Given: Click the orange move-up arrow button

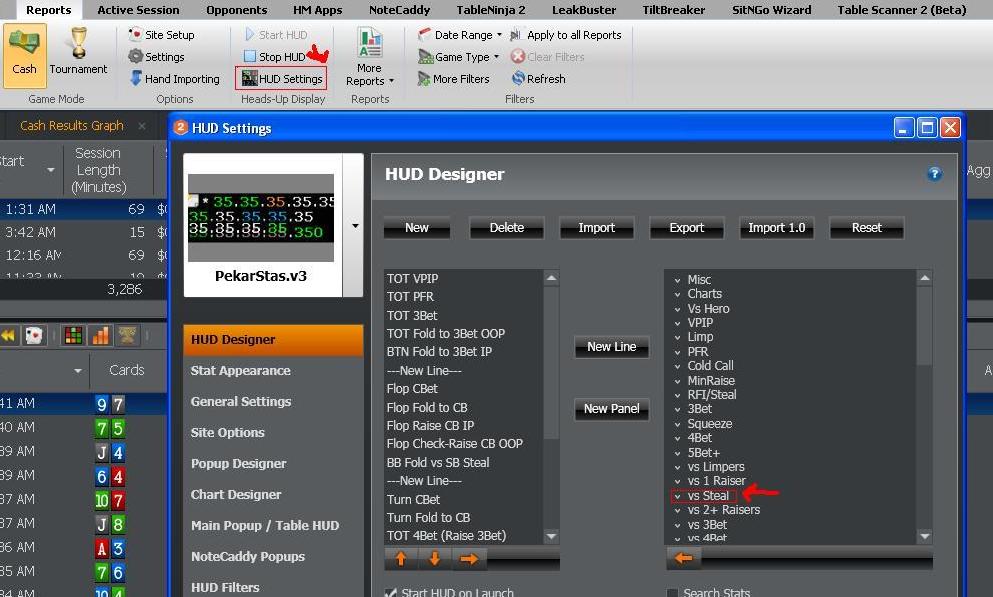Looking at the screenshot, I should coord(401,559).
